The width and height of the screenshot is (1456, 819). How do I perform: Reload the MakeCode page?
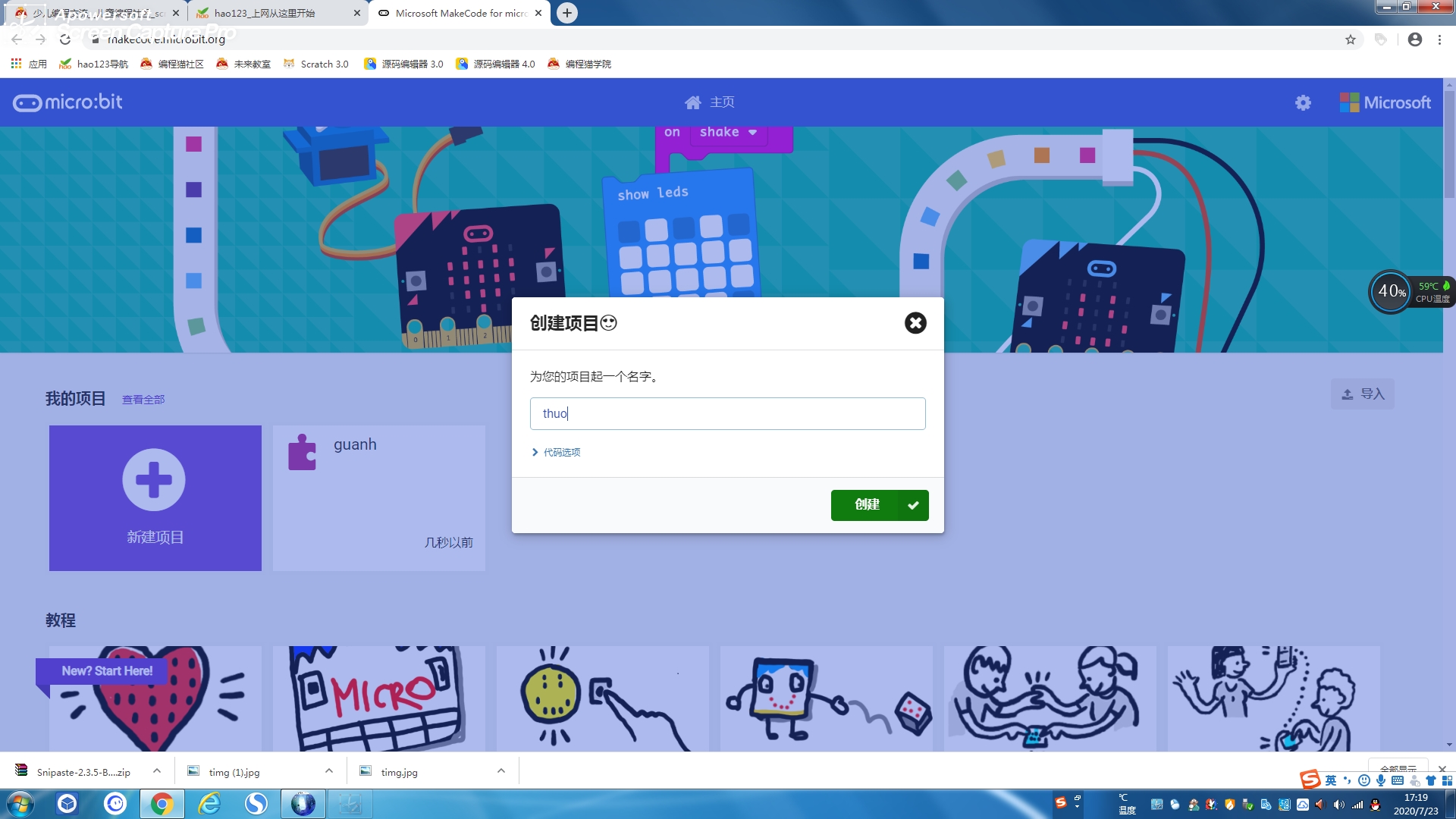point(65,39)
